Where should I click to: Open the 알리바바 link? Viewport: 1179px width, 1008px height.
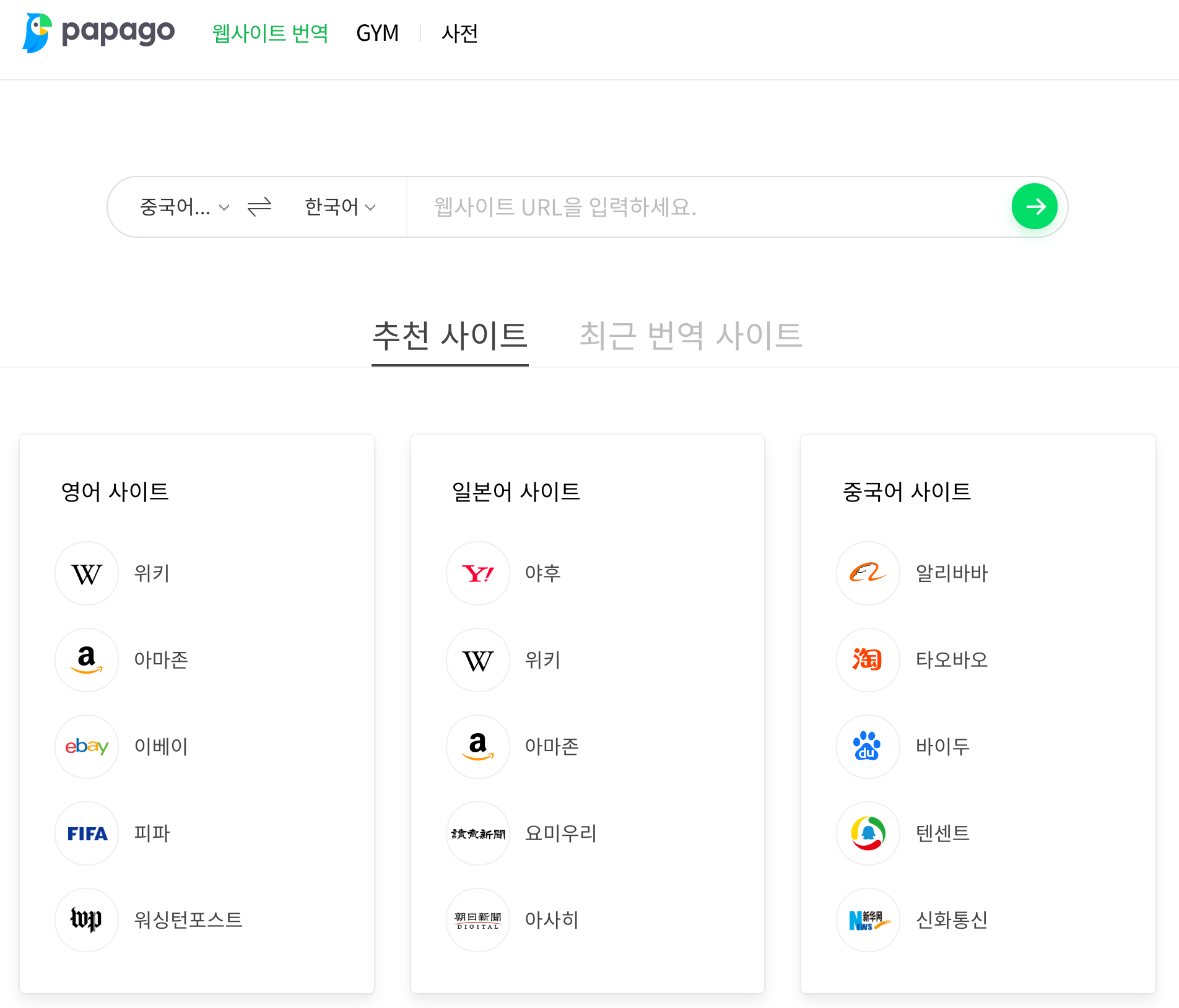tap(952, 573)
